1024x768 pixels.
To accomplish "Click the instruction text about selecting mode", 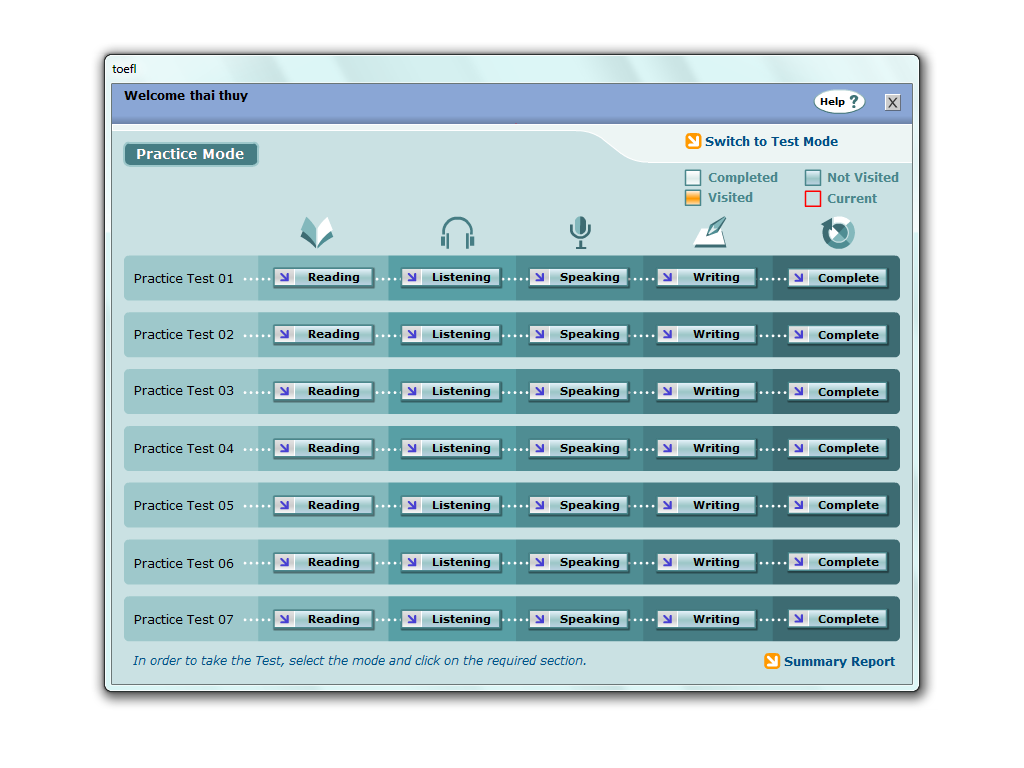I will (359, 661).
